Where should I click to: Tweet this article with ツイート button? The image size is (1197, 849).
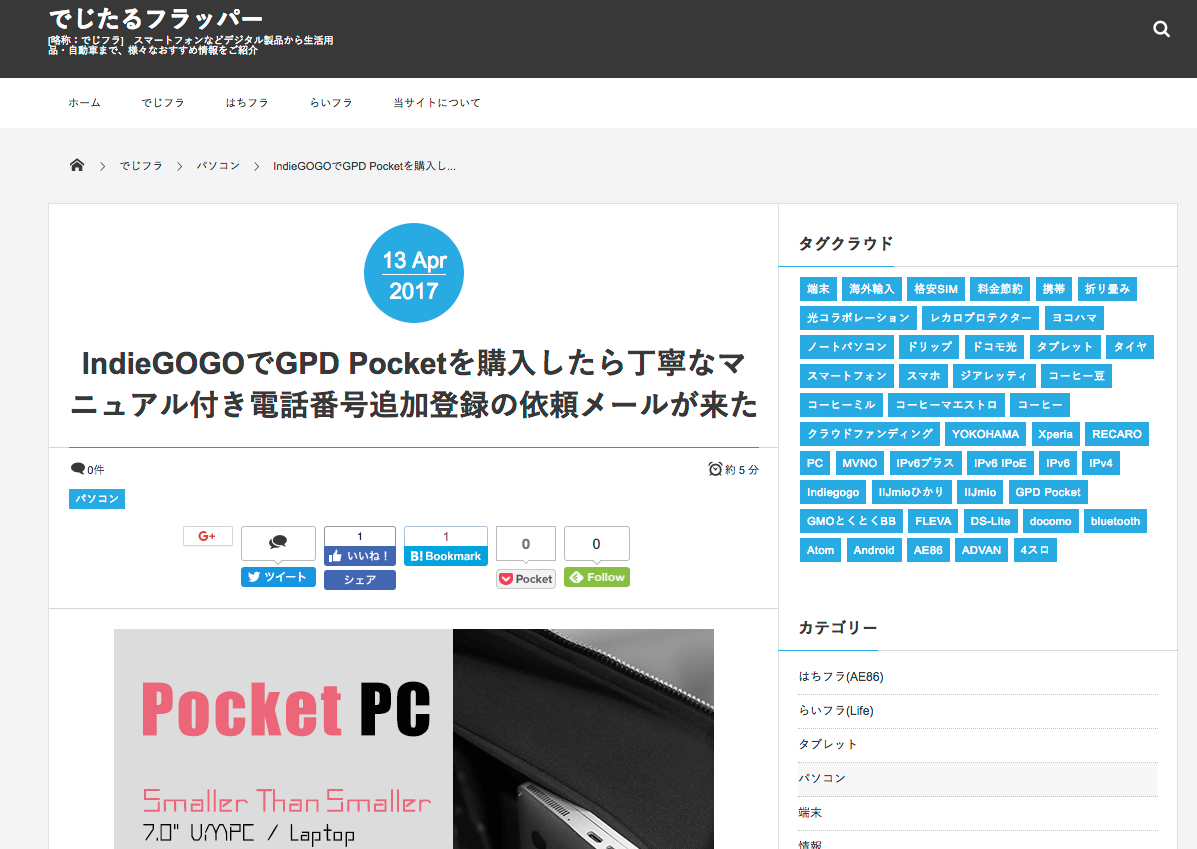(x=278, y=577)
